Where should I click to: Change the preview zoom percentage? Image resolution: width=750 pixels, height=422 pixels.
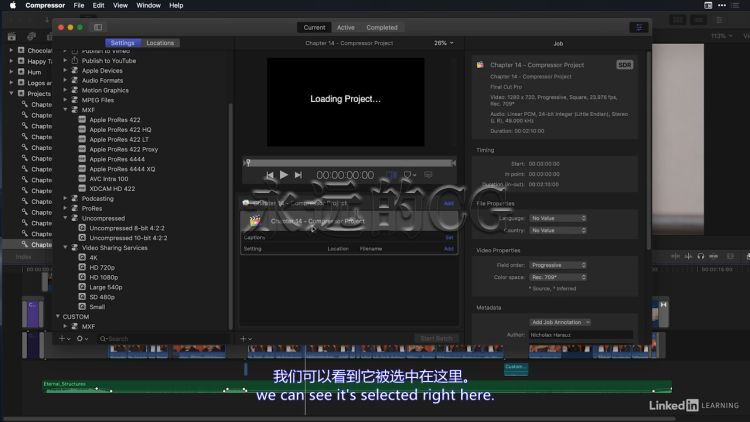pos(444,43)
